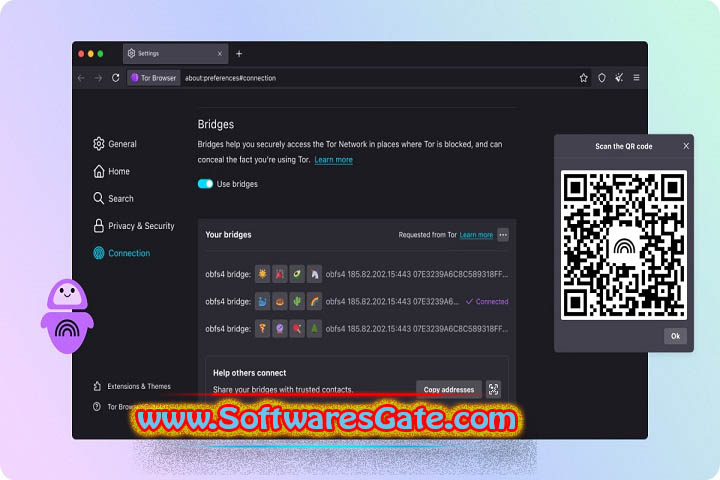Open Extensions & Themes page

click(132, 386)
